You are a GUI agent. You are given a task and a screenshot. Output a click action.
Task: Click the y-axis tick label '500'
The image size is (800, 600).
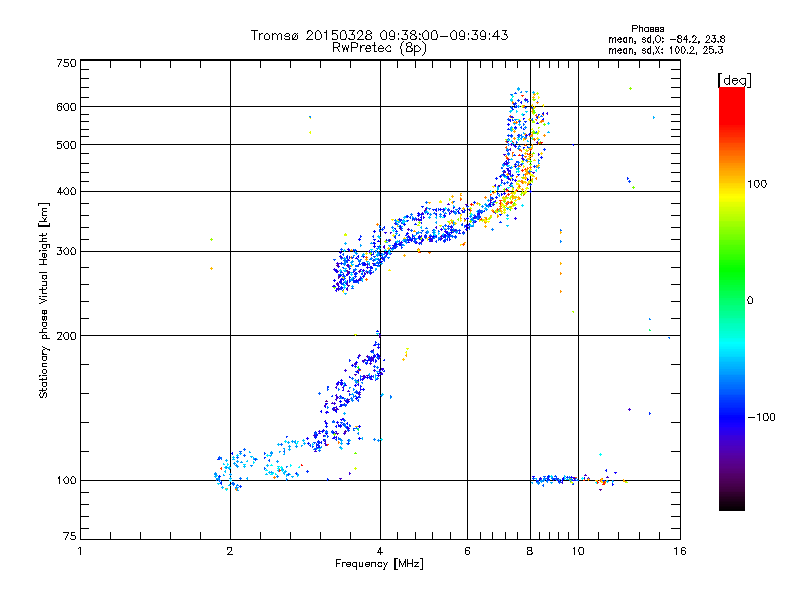click(x=66, y=145)
